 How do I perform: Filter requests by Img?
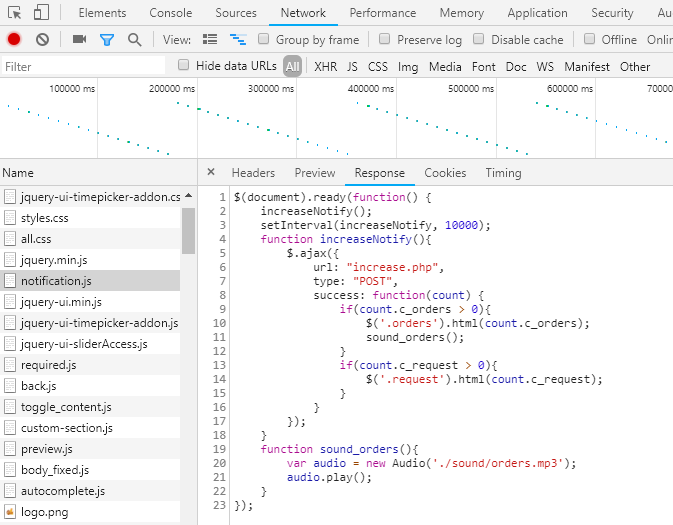tap(408, 67)
